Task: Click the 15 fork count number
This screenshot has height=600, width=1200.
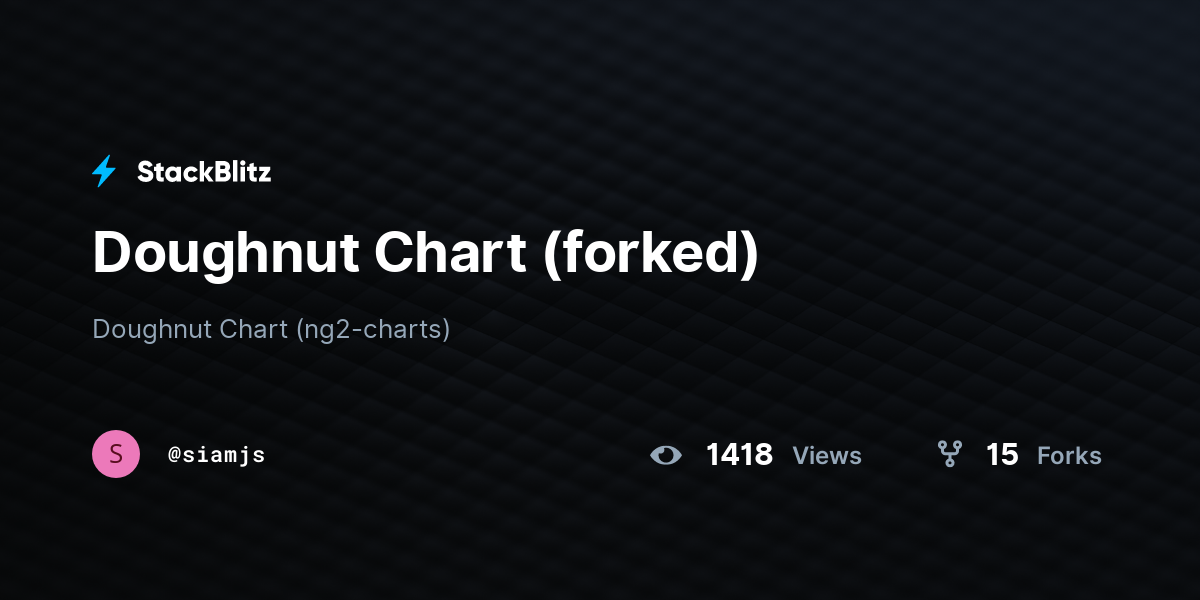Action: pyautogui.click(x=1002, y=455)
